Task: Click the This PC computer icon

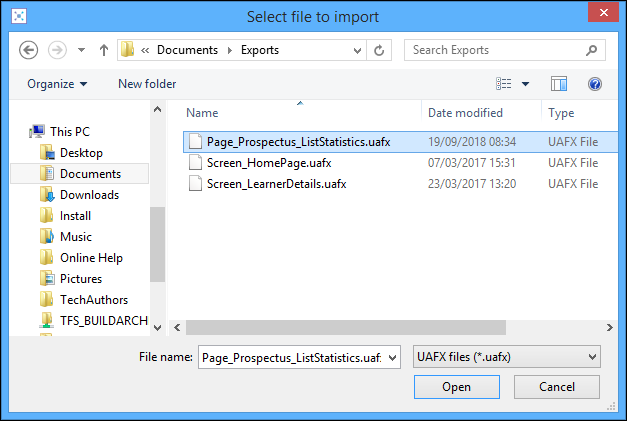Action: [37, 132]
